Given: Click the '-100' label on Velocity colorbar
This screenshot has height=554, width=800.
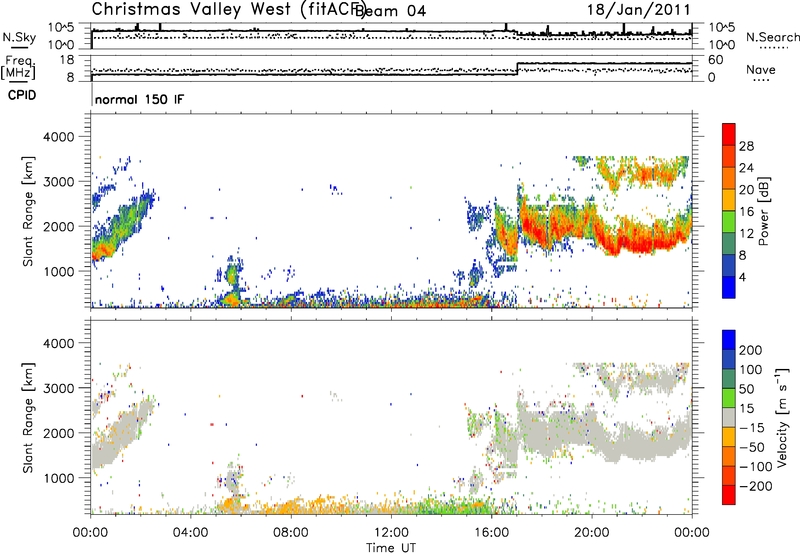Looking at the screenshot, I should pos(756,467).
